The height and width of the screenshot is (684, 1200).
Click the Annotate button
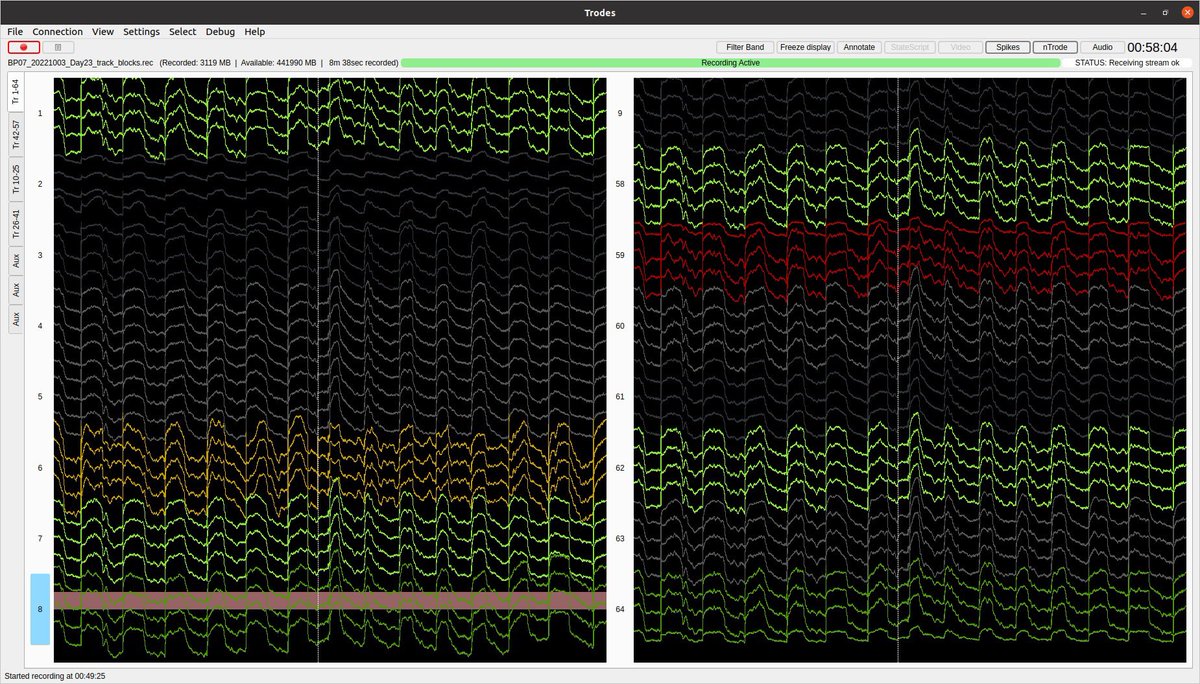[x=859, y=46]
